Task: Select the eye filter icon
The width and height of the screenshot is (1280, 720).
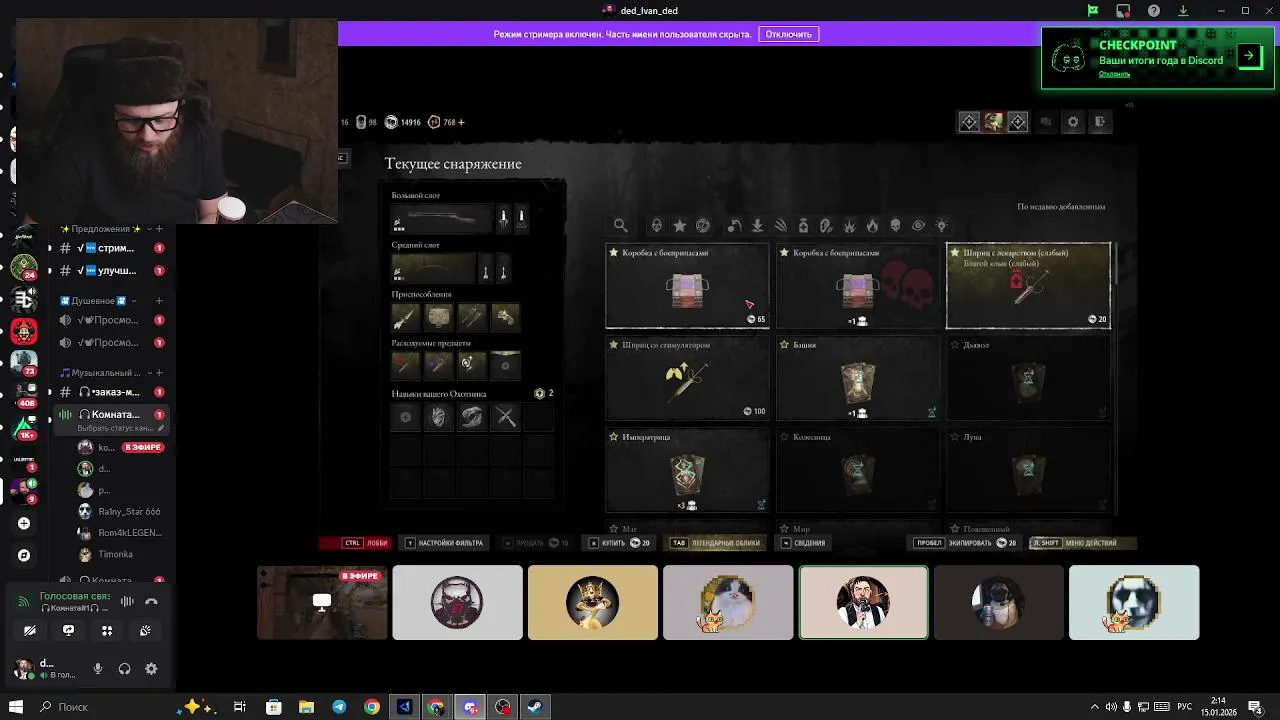Action: click(x=918, y=226)
